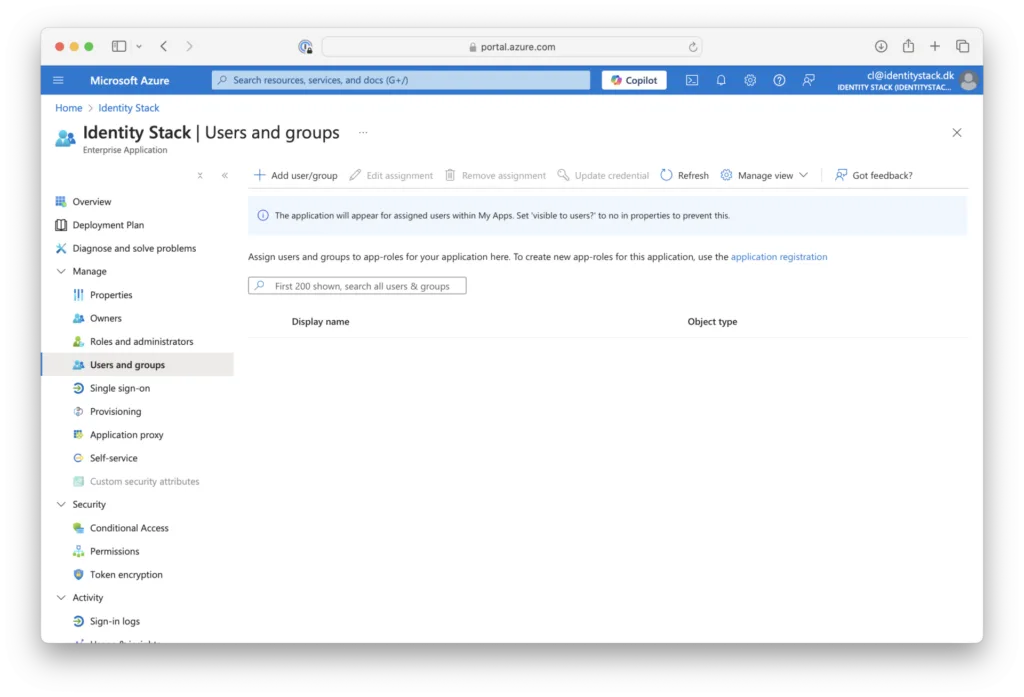Sort by Display name column

321,321
